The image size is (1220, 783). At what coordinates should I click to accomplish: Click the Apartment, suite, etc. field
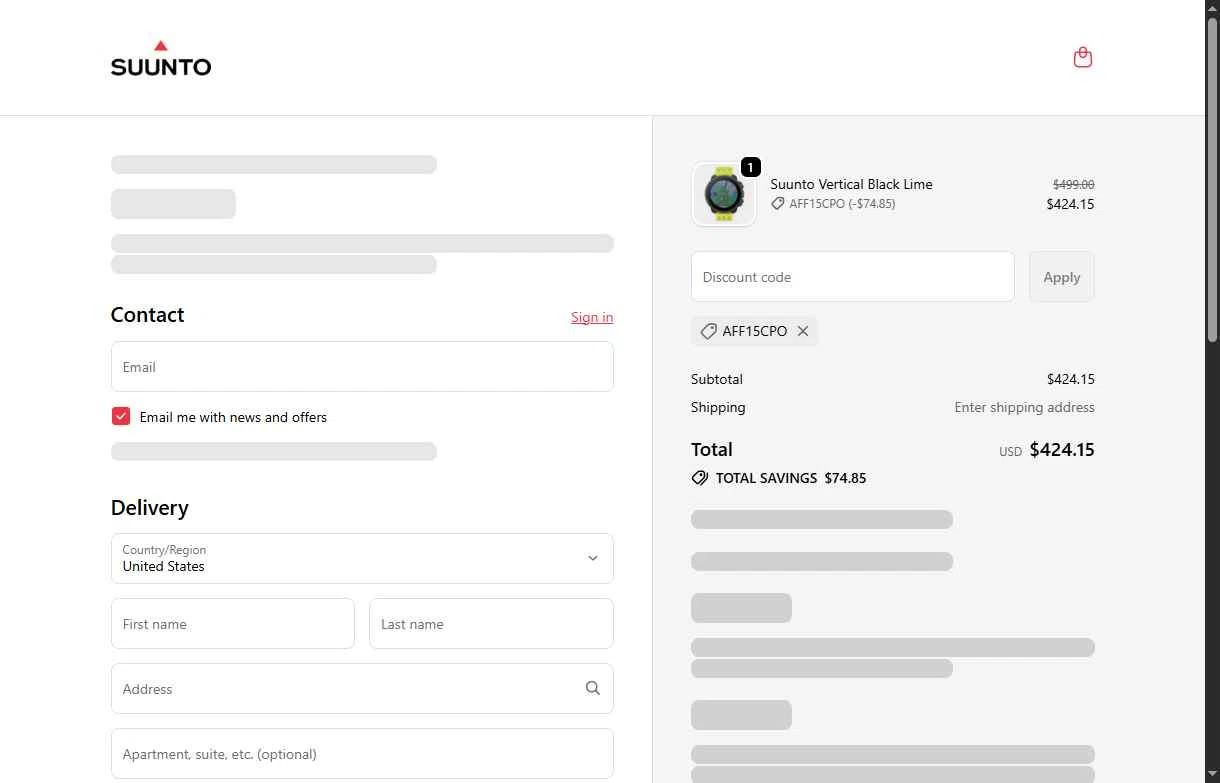[362, 754]
